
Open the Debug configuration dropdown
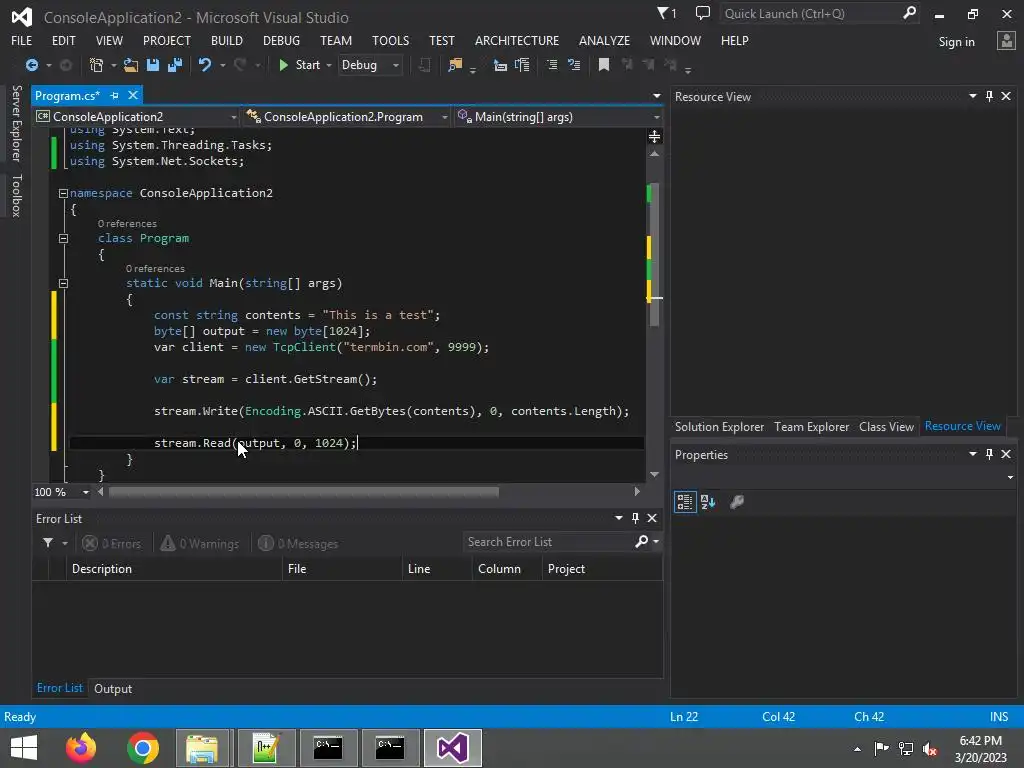[x=370, y=65]
